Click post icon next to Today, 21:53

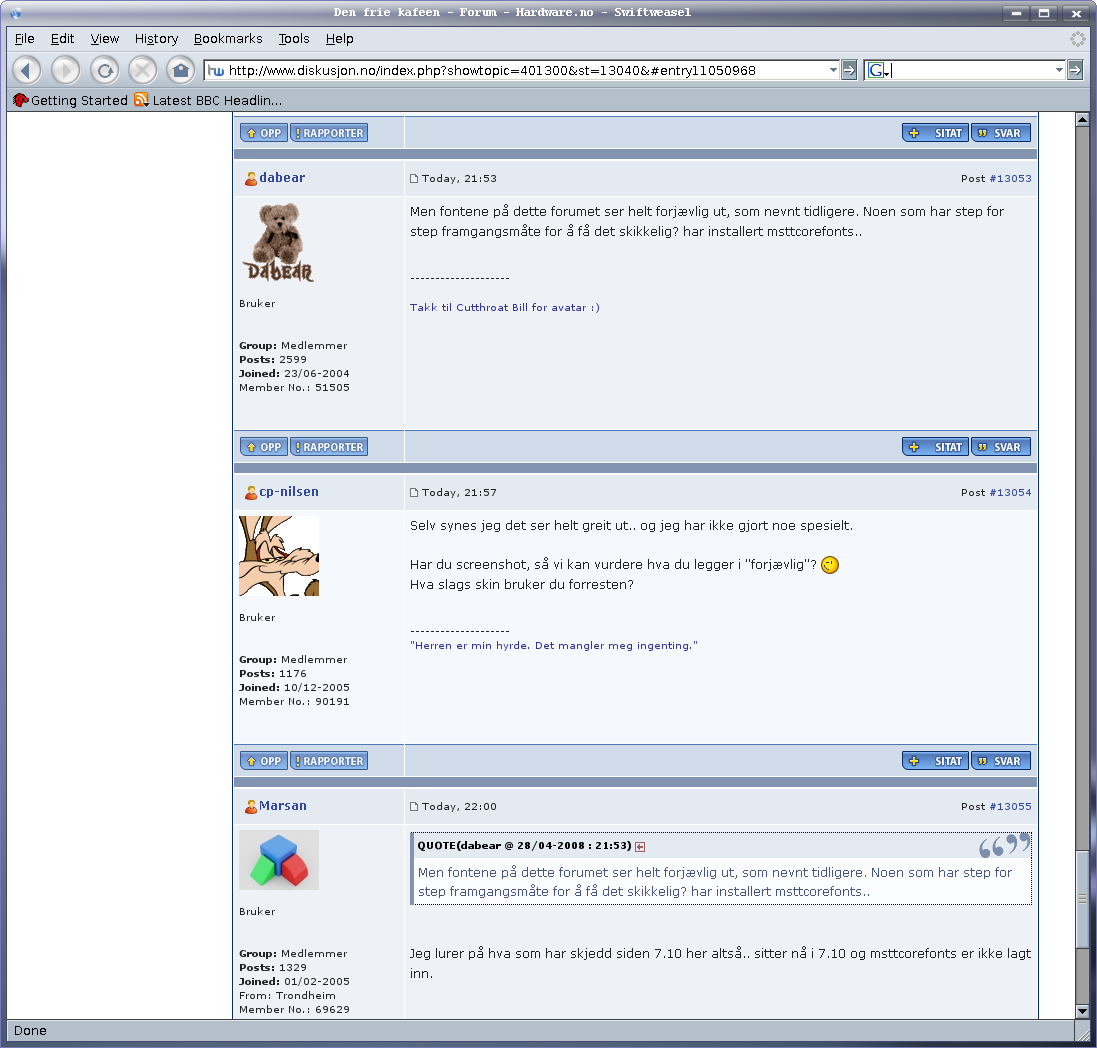(x=414, y=179)
